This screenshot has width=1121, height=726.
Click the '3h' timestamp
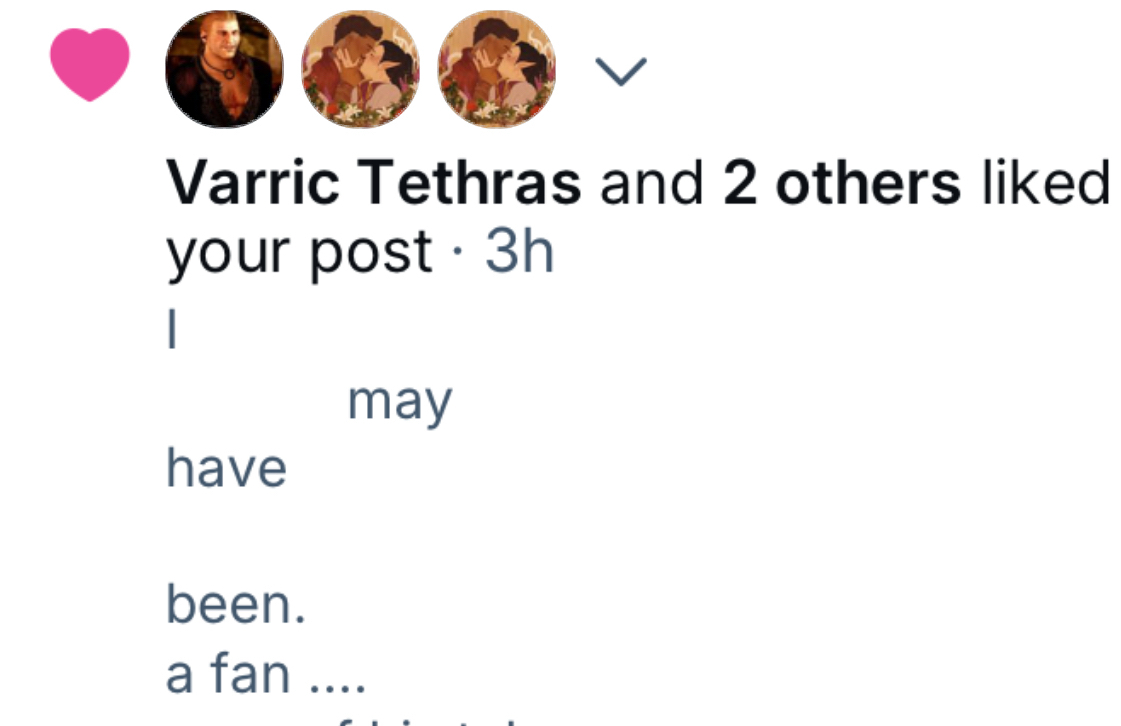click(519, 253)
